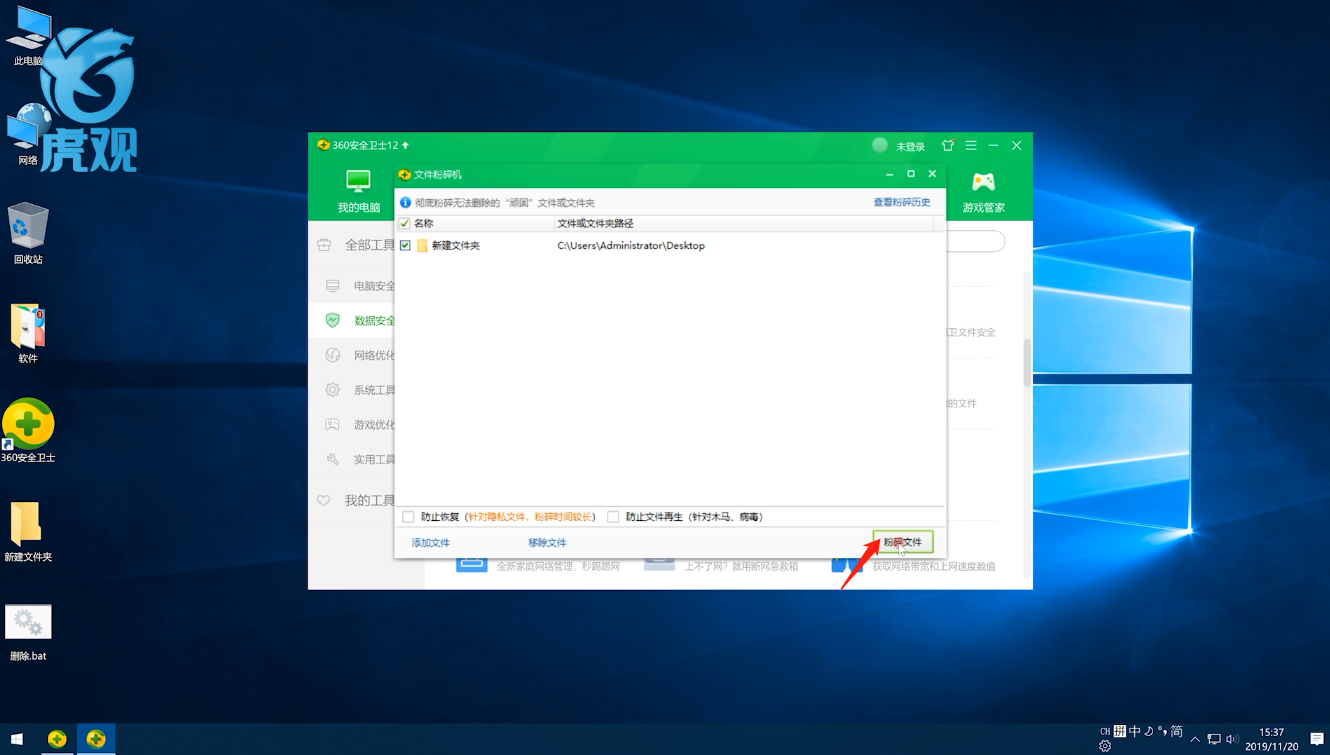Select 游戏优化 category in 360 sidebar
The height and width of the screenshot is (755, 1330).
click(352, 425)
